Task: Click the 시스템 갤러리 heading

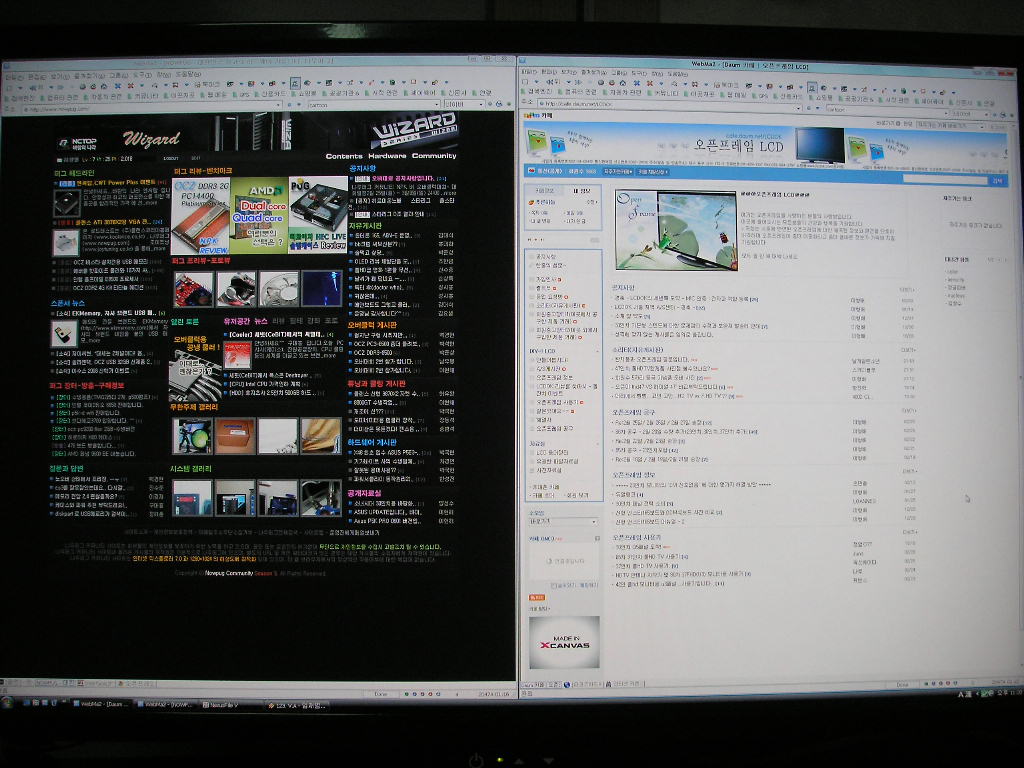Action: [x=191, y=469]
